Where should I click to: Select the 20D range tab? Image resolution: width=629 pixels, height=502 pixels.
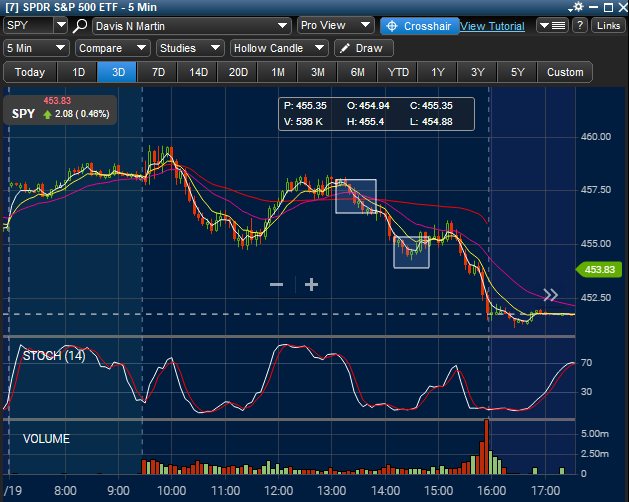(x=238, y=72)
